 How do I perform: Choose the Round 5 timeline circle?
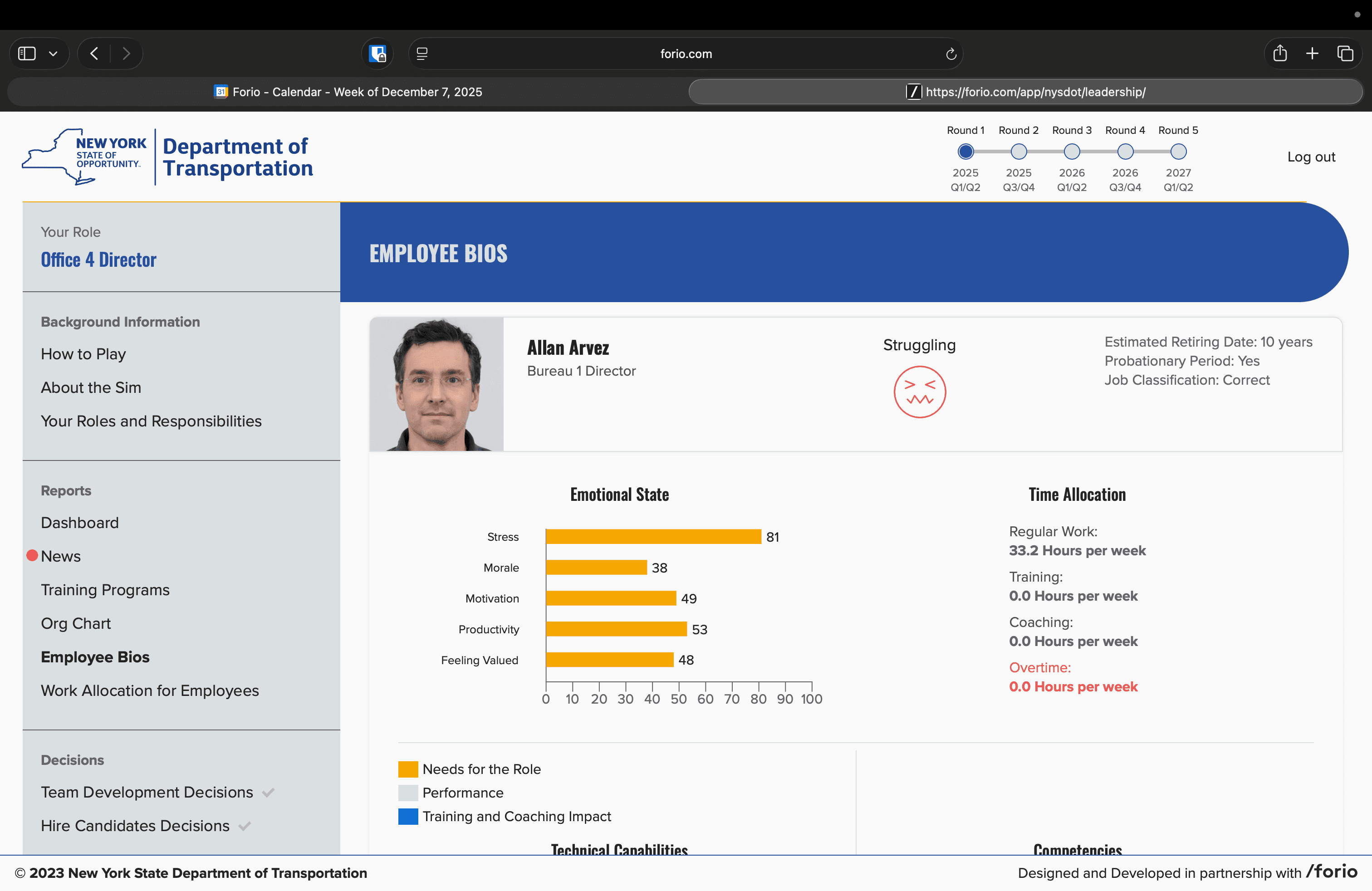coord(1178,152)
